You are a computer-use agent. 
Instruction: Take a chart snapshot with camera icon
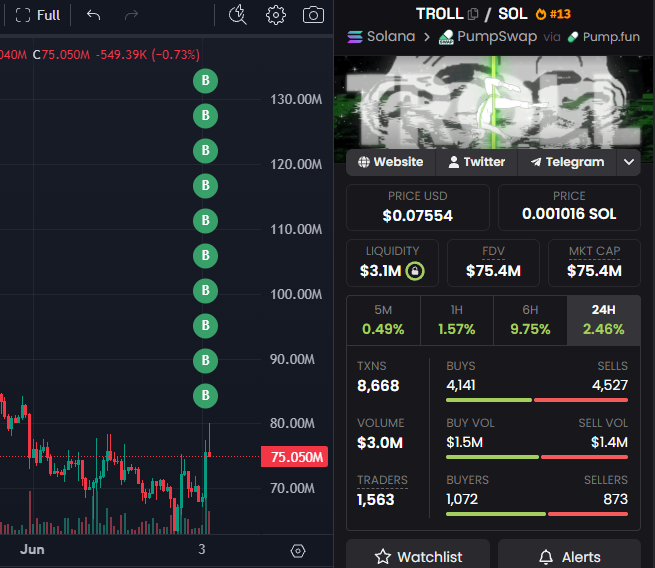(x=313, y=15)
